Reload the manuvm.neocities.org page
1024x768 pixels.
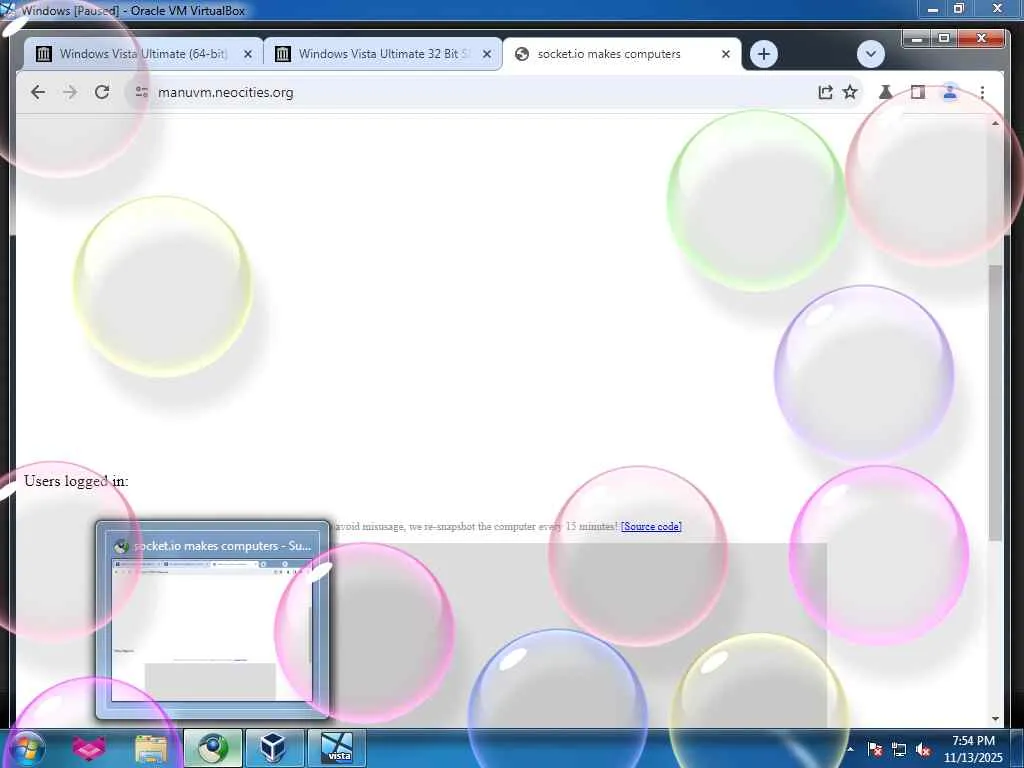102,92
